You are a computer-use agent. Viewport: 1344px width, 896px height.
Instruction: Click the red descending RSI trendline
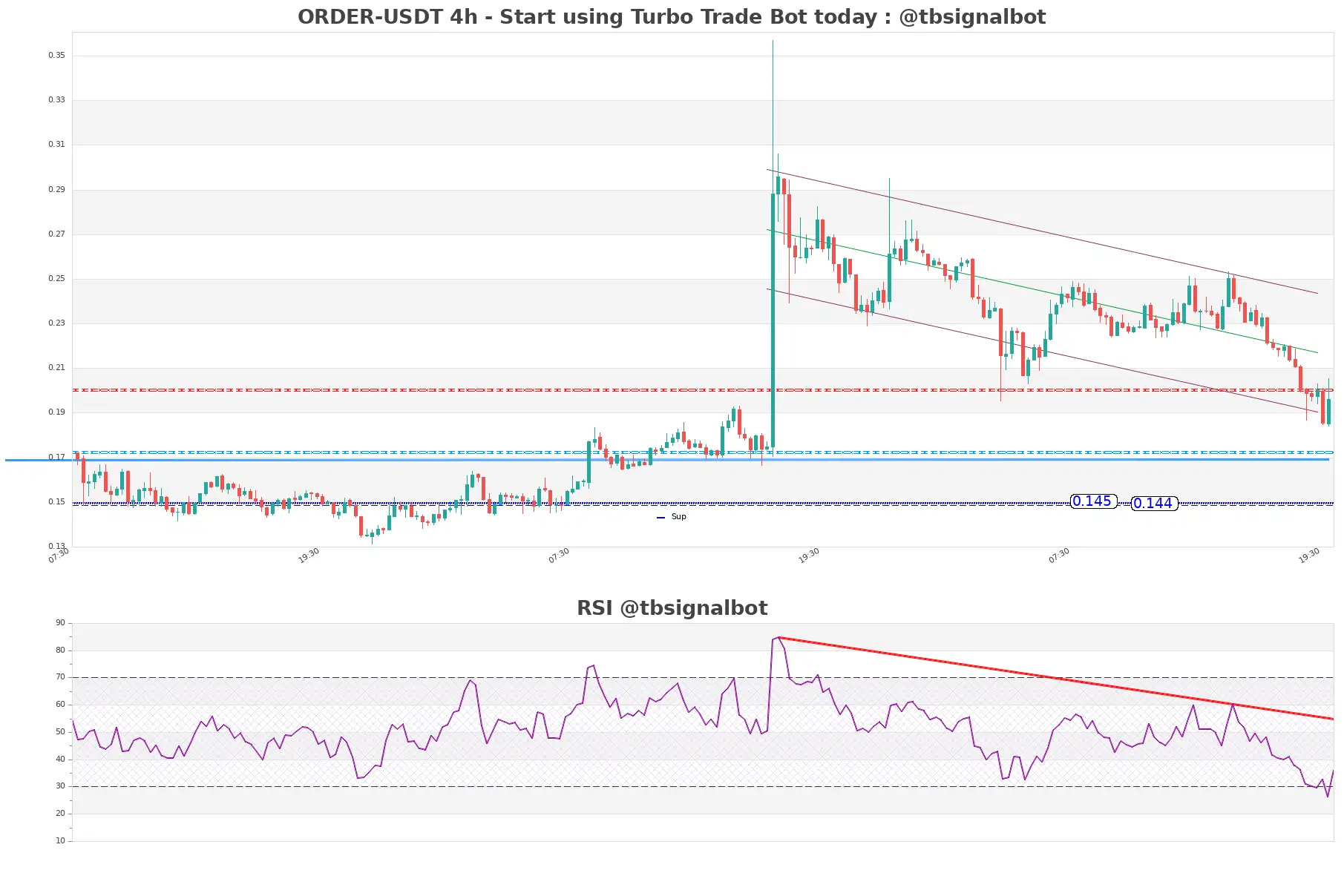1055,678
